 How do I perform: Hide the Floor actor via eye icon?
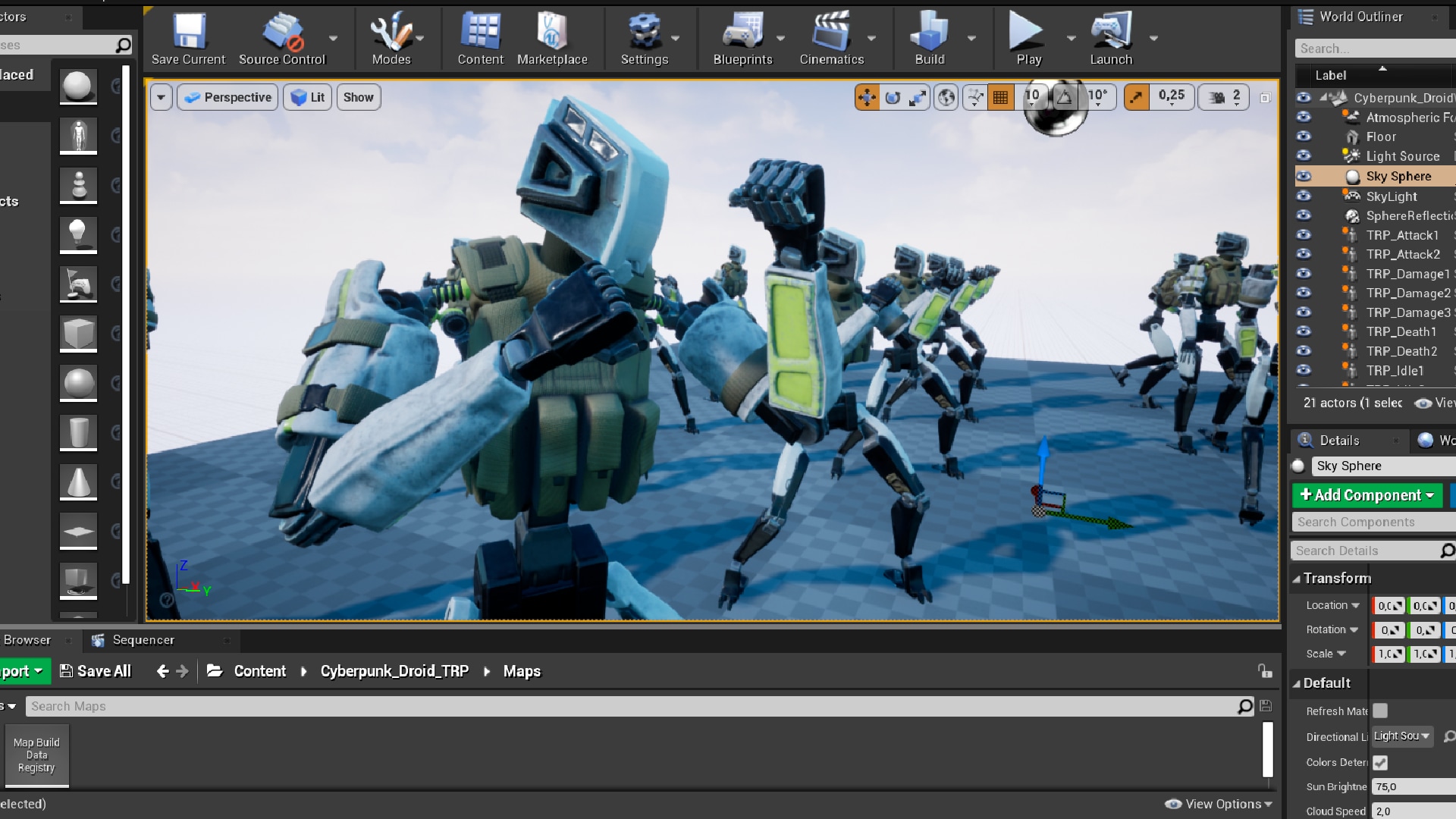click(1304, 136)
